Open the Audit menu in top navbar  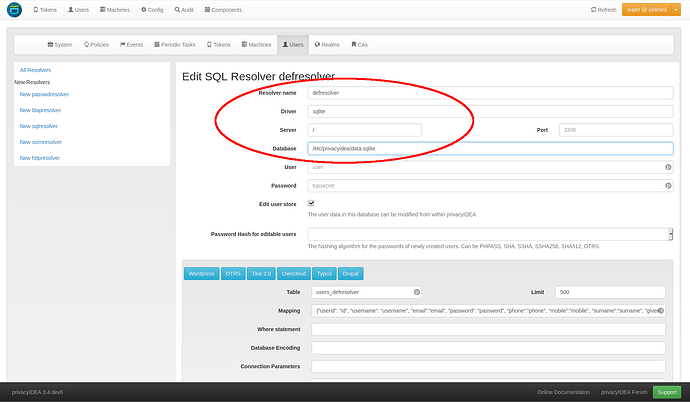[x=184, y=10]
